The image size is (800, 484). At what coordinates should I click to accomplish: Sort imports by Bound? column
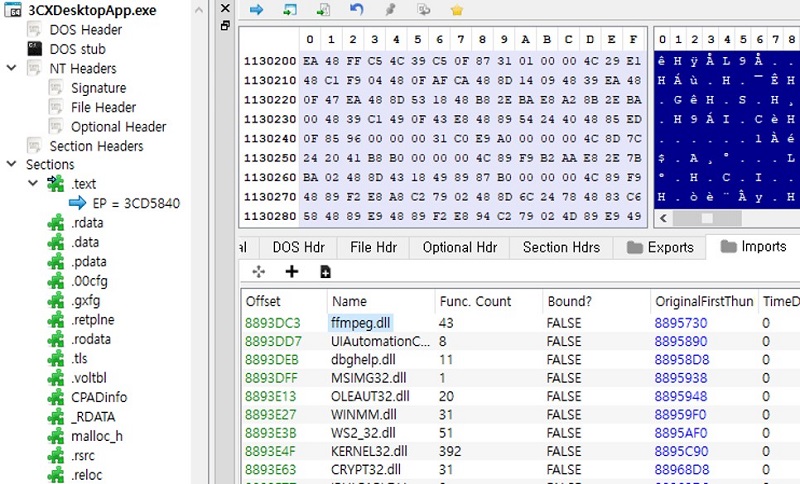(x=596, y=301)
